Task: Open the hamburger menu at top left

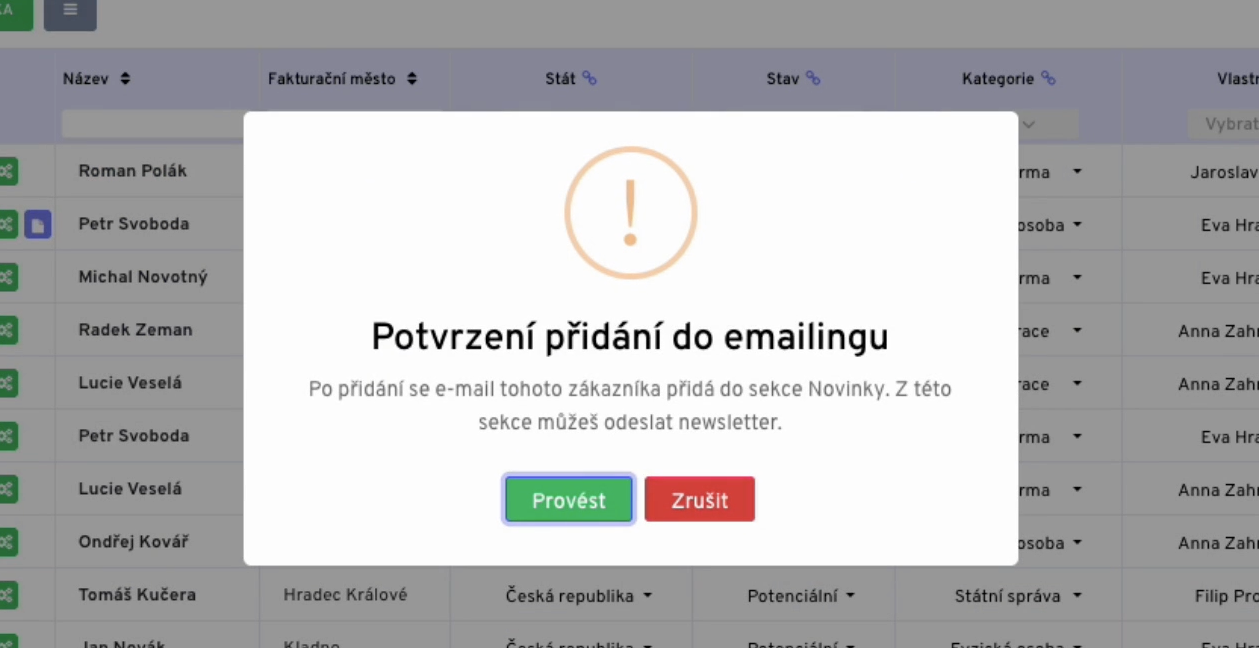Action: pyautogui.click(x=69, y=14)
